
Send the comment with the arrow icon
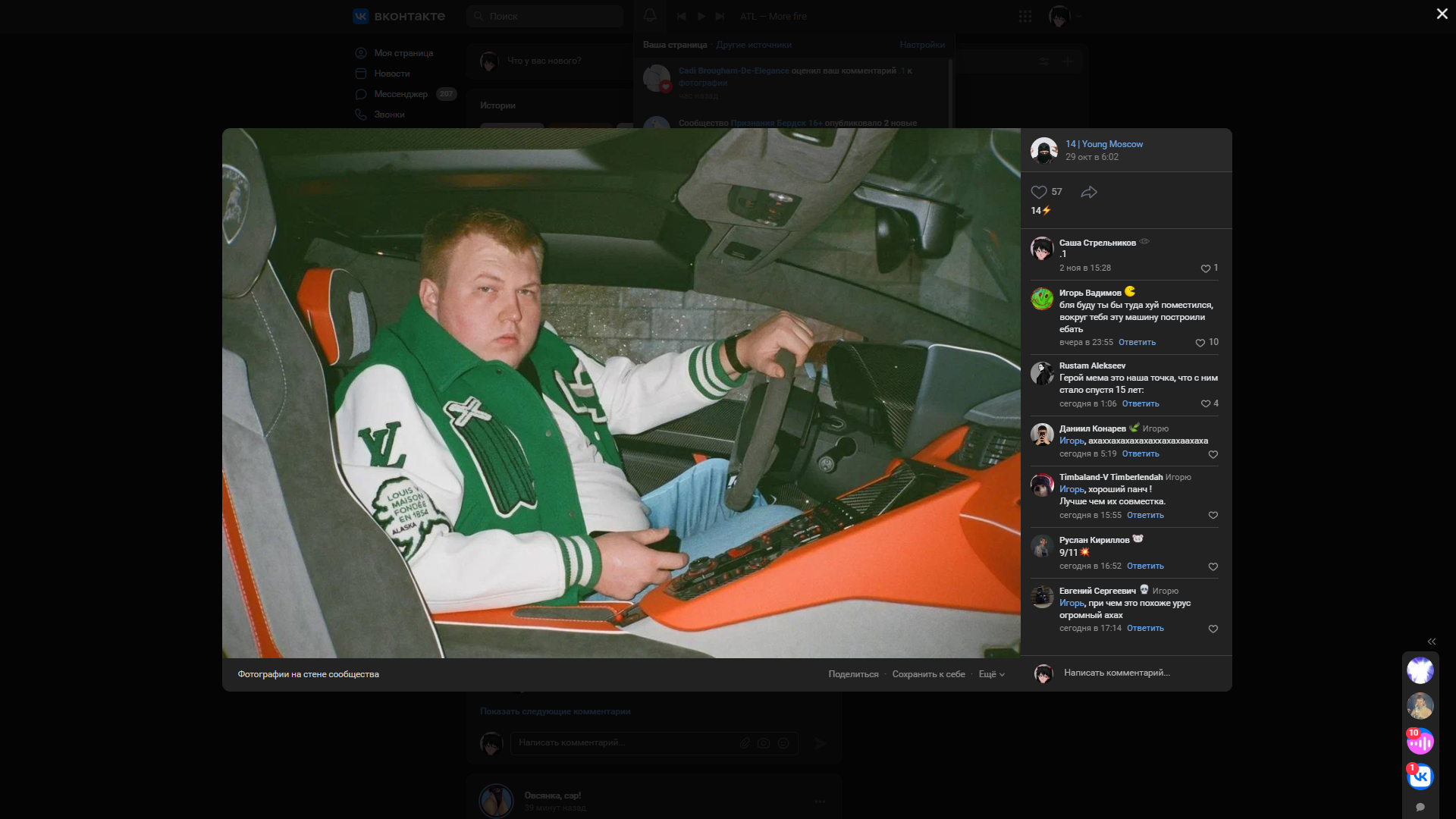point(821,743)
